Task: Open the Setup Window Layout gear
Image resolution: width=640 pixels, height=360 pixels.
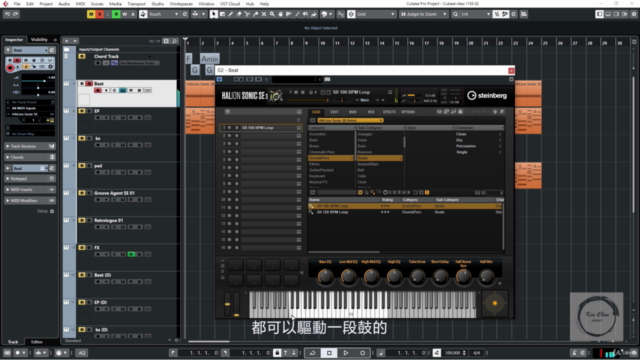Action: [634, 14]
